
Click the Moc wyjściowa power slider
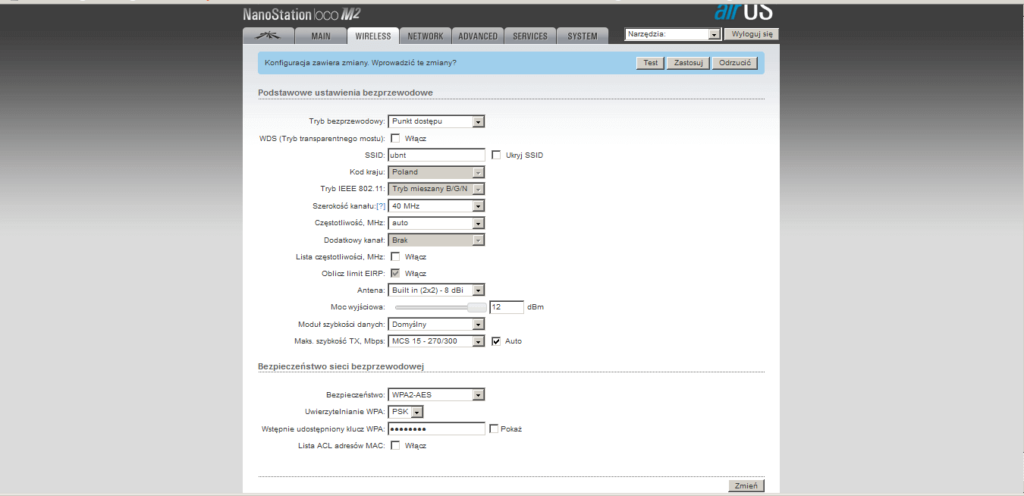(x=440, y=307)
